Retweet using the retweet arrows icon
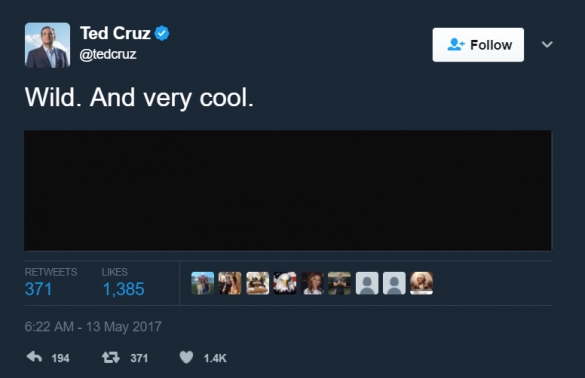 [111, 357]
